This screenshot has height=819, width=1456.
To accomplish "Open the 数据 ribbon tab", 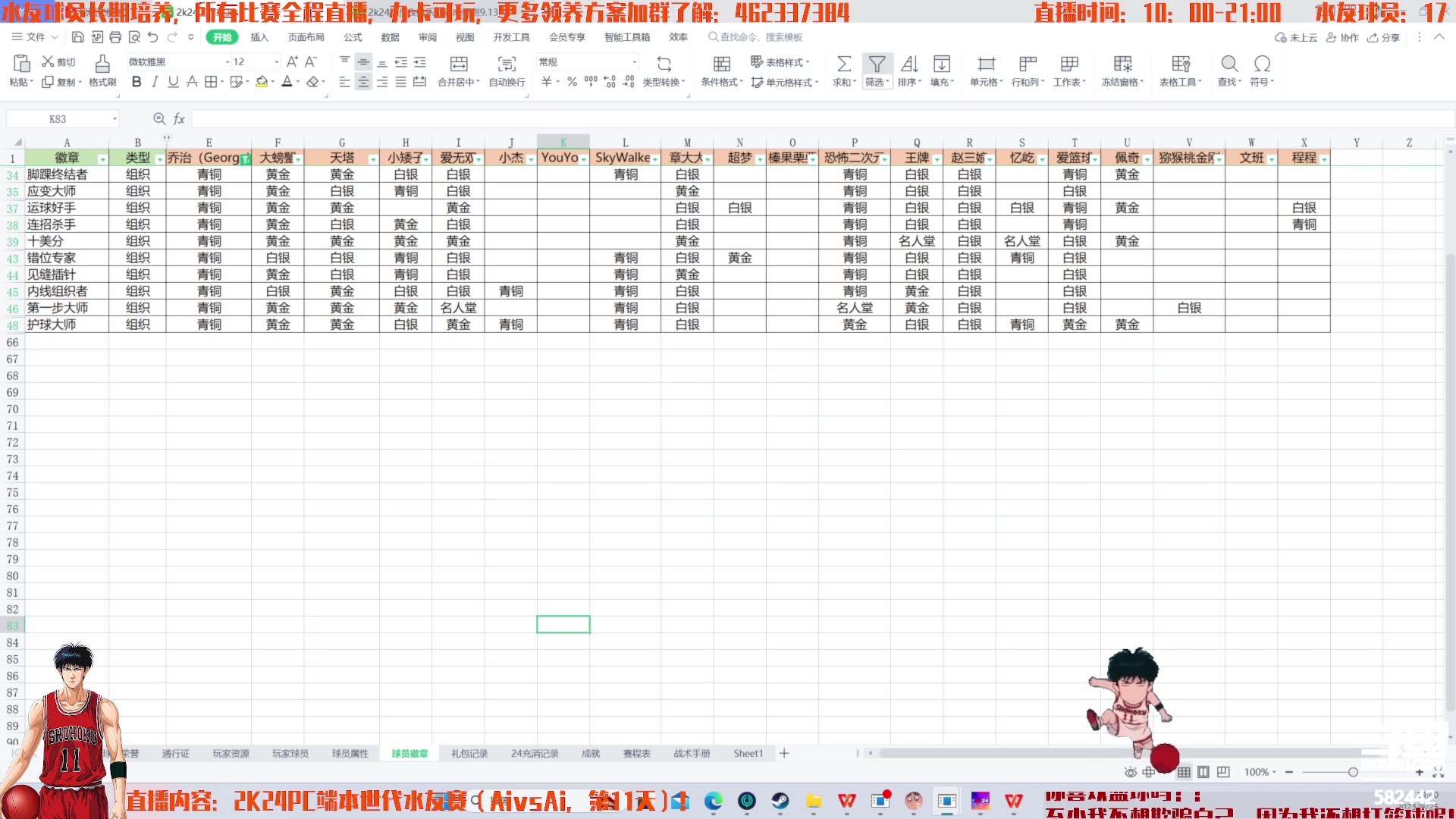I will (390, 37).
